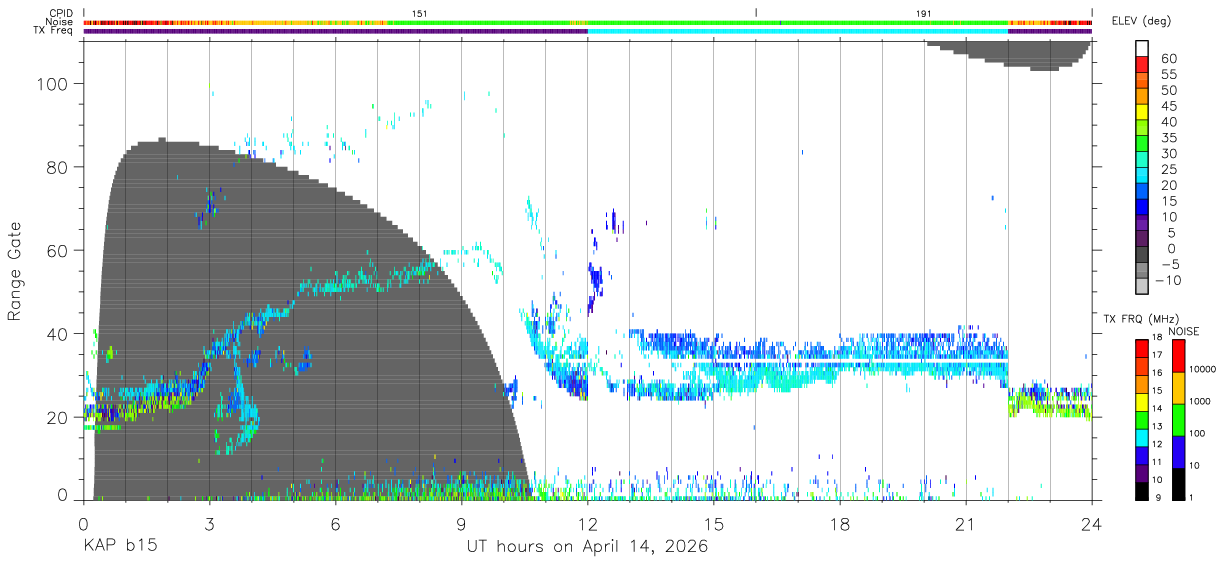The image size is (1228, 567).
Task: Pick the red TX frequency swatch between 17 and 18
Action: pyautogui.click(x=1141, y=349)
